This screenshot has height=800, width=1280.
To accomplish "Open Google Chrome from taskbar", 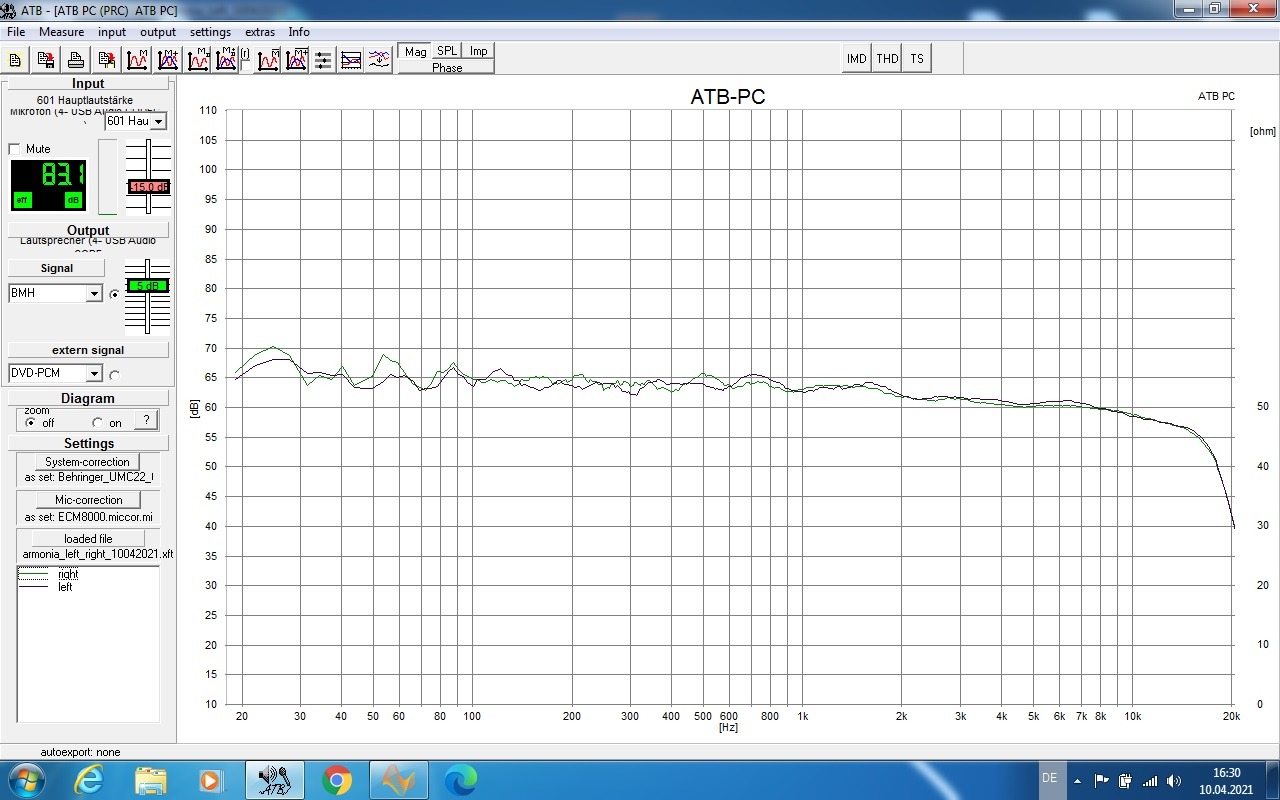I will 336,780.
